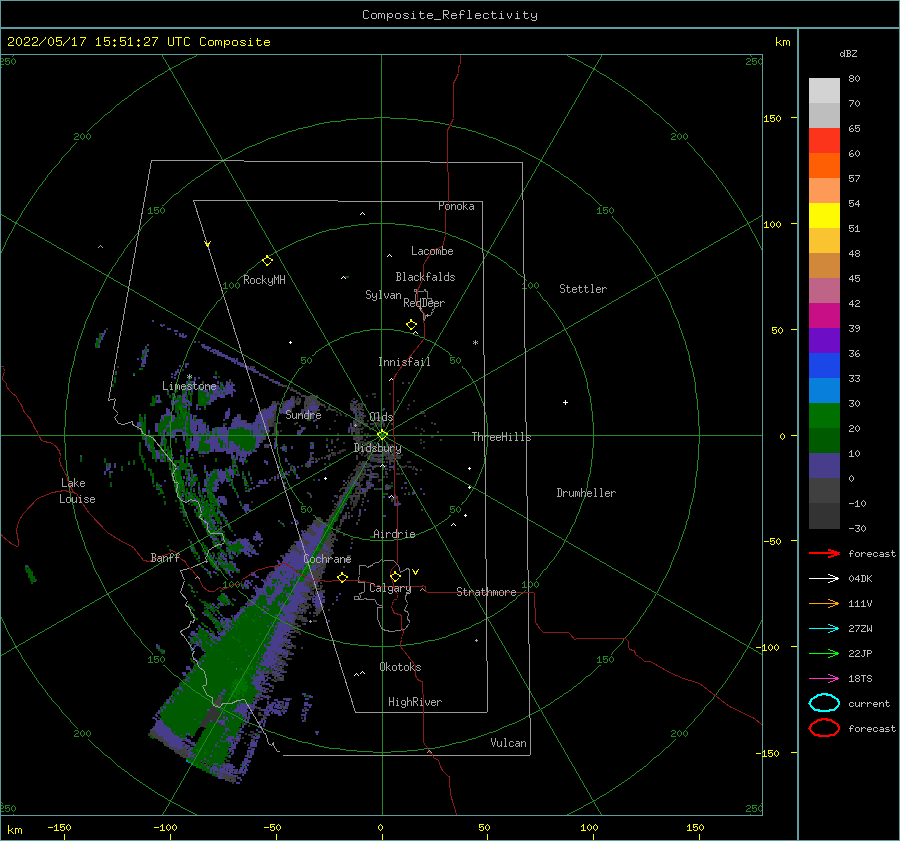This screenshot has width=900, height=841.
Task: Click the Stettler city label
Action: point(583,289)
